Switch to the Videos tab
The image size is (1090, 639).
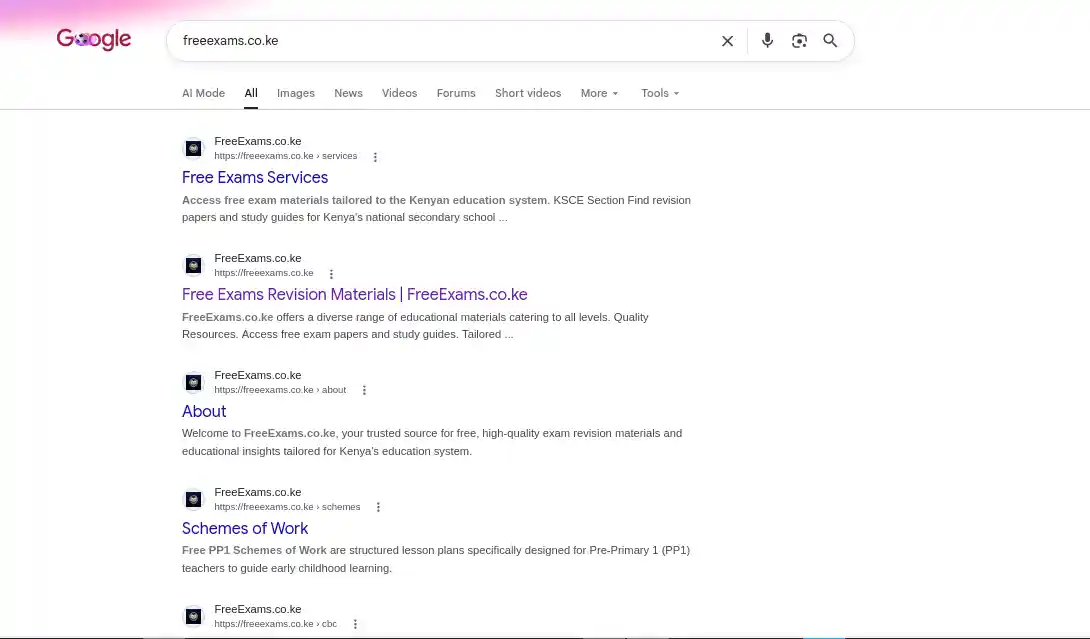click(x=399, y=93)
